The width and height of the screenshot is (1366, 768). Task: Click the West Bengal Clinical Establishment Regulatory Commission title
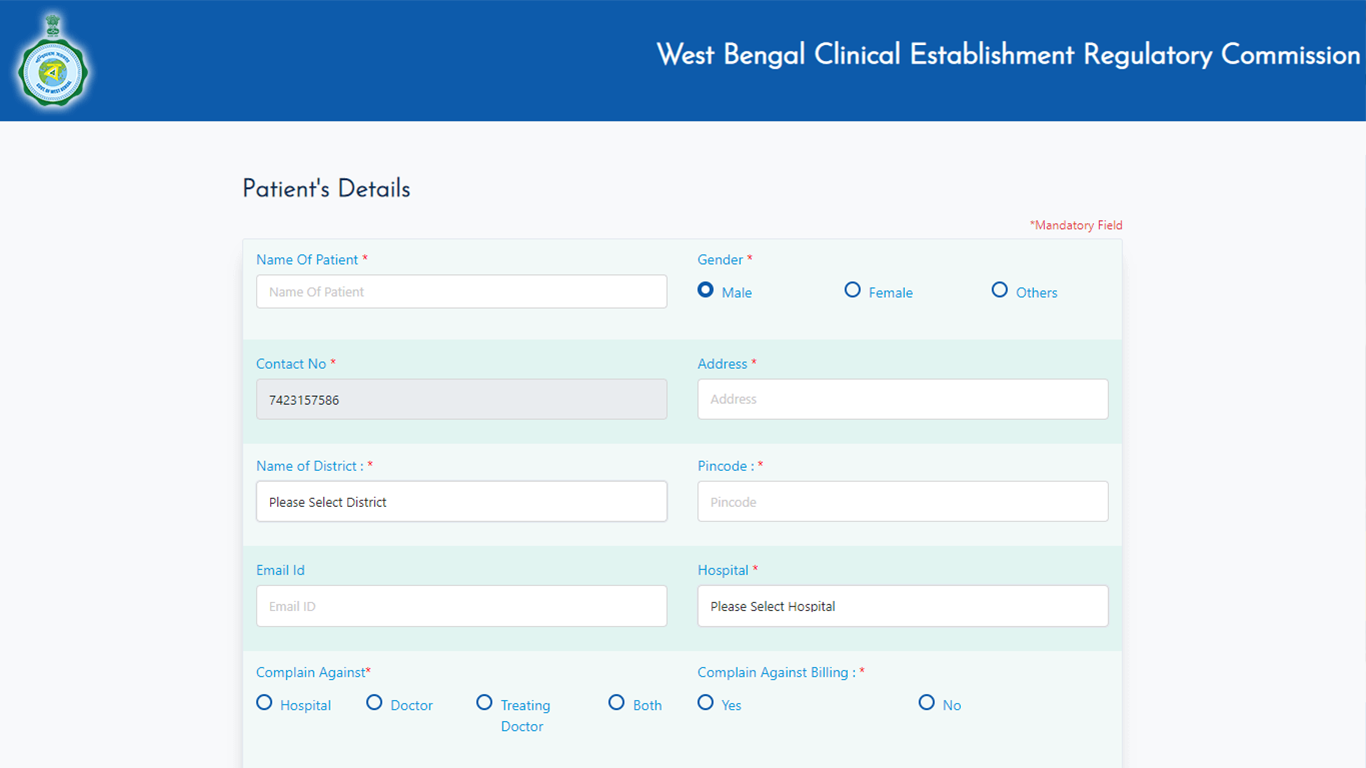tap(1008, 54)
